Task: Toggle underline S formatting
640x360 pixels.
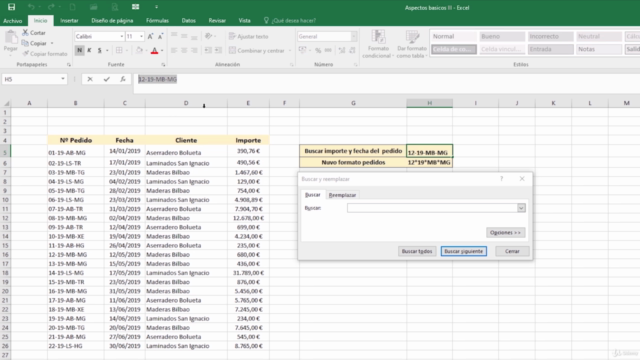Action: click(x=99, y=50)
